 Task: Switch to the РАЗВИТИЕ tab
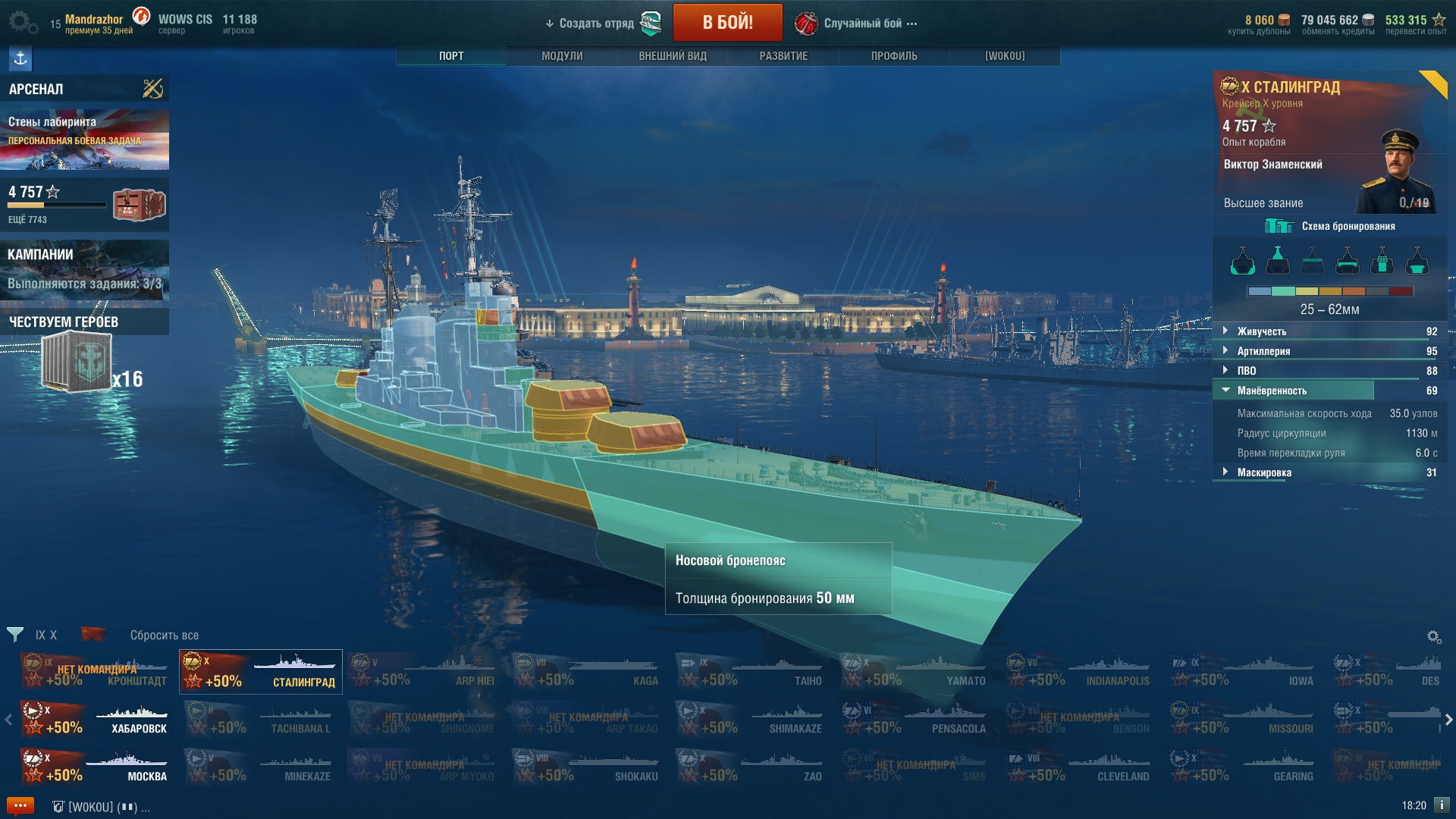pos(783,56)
